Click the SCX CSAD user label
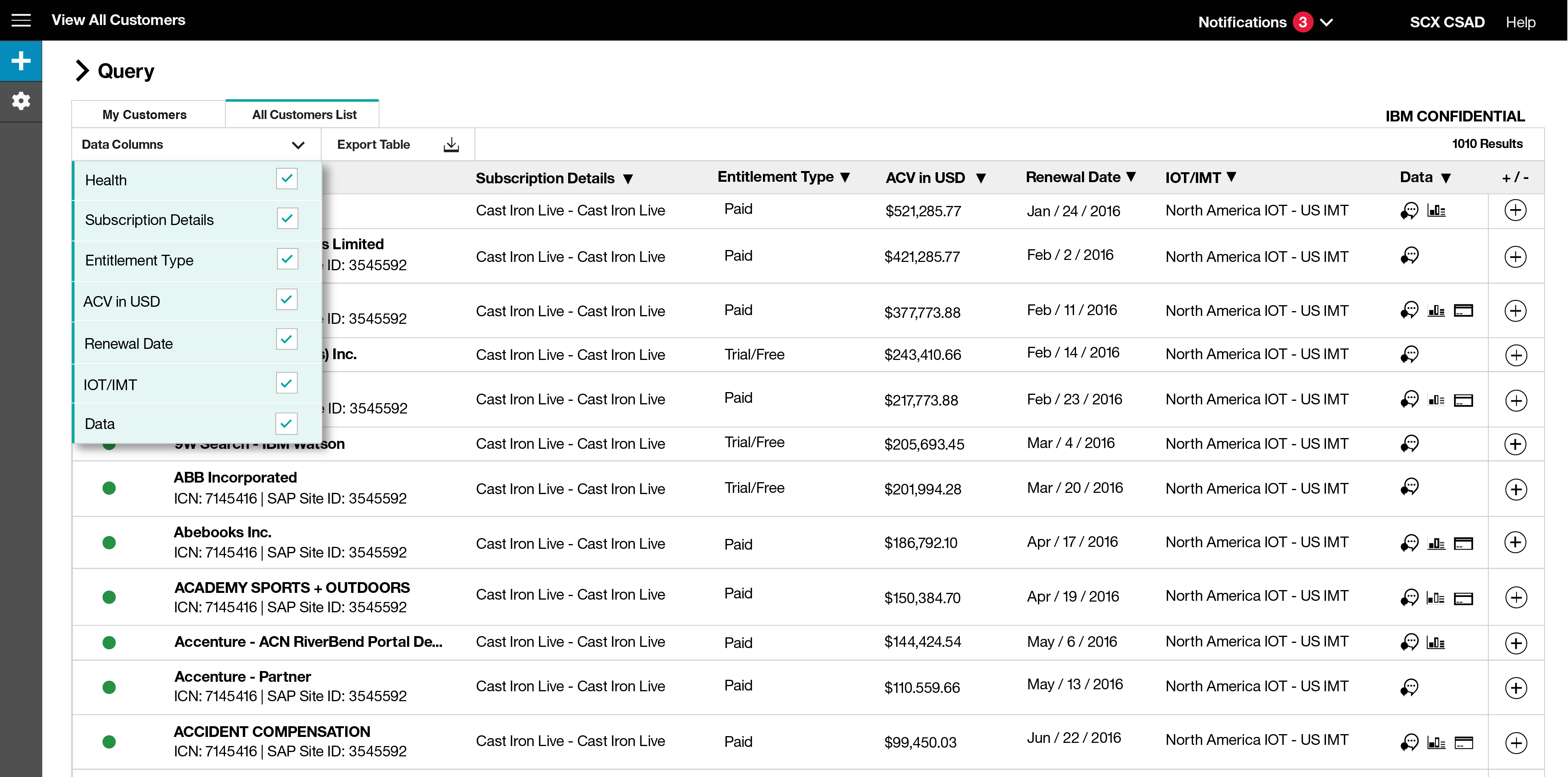Viewport: 1568px width, 777px height. tap(1447, 23)
